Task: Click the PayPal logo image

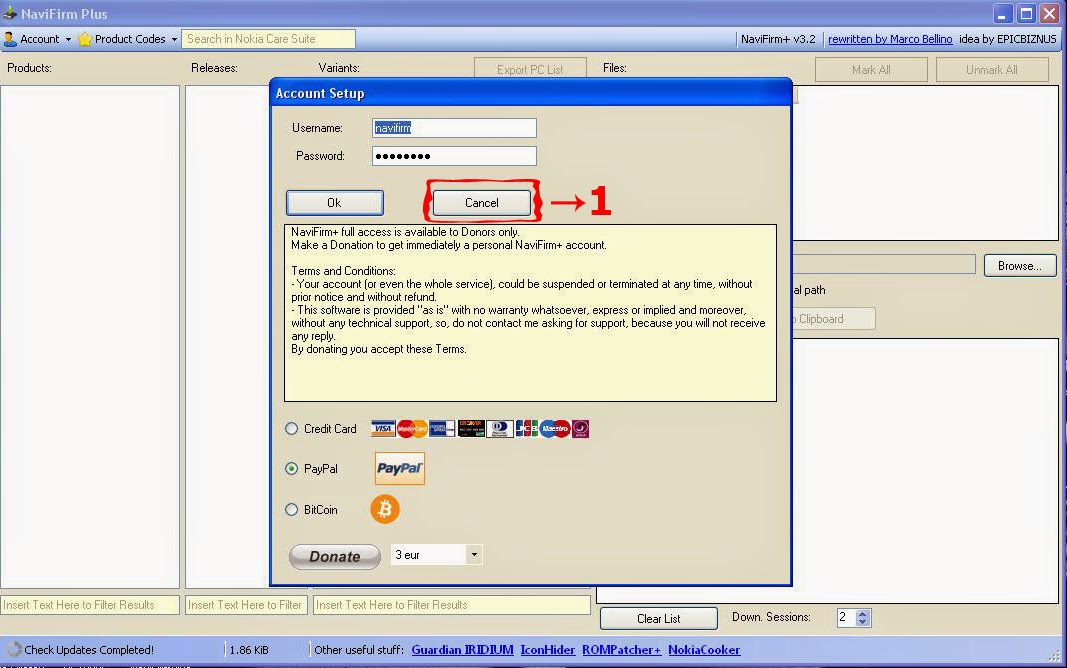Action: (399, 469)
